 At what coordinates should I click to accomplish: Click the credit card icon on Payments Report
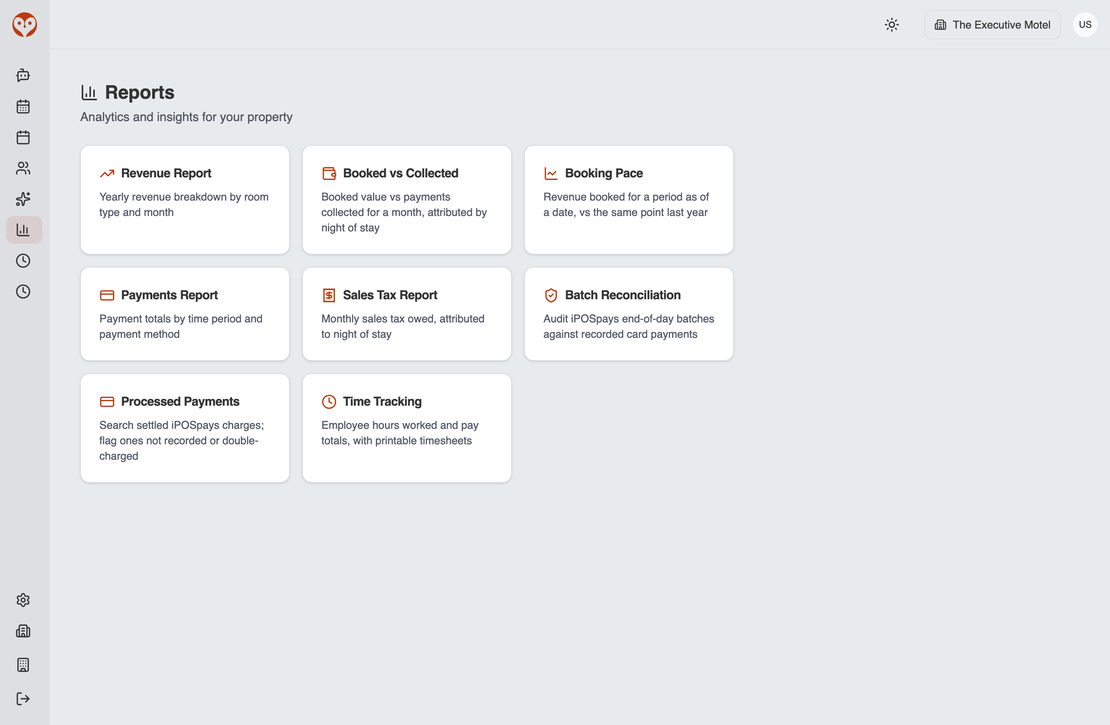point(107,295)
